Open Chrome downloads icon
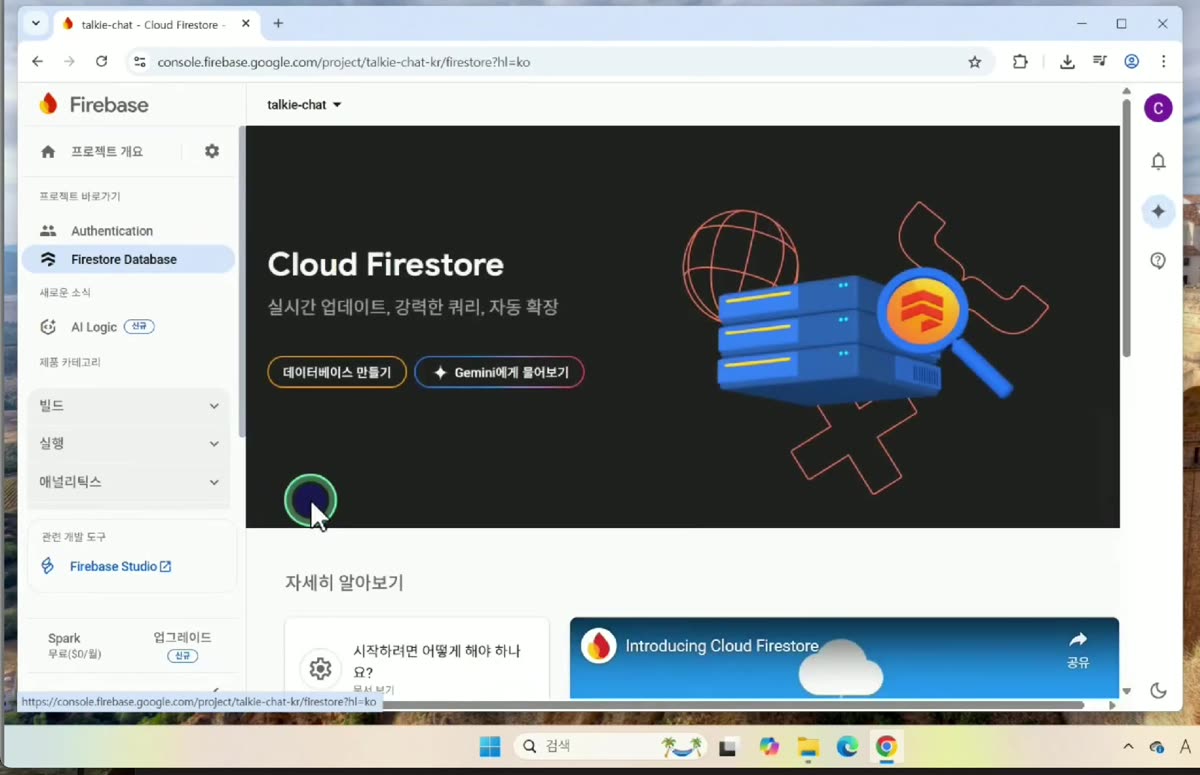 click(1067, 62)
